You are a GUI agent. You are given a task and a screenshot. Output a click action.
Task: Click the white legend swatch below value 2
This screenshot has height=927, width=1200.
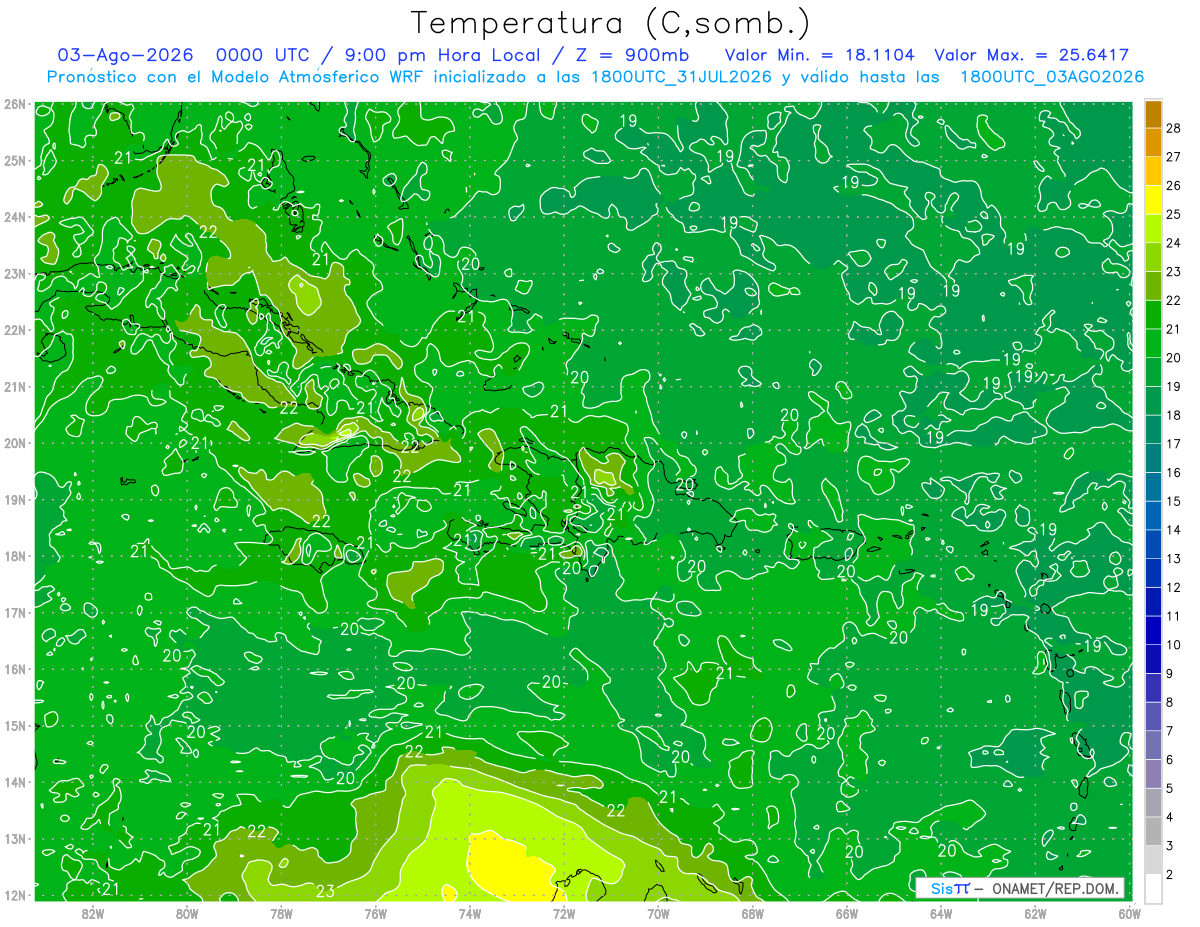coord(1153,888)
